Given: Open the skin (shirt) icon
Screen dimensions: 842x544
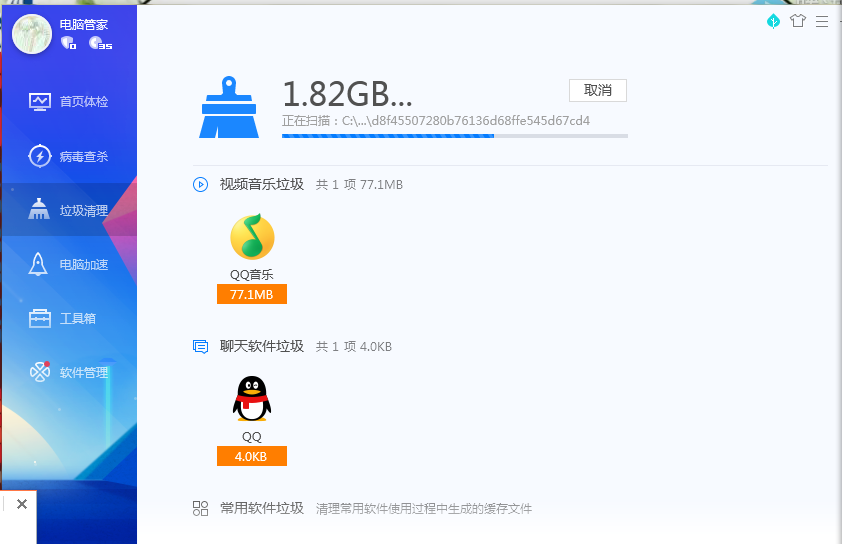Looking at the screenshot, I should [798, 21].
